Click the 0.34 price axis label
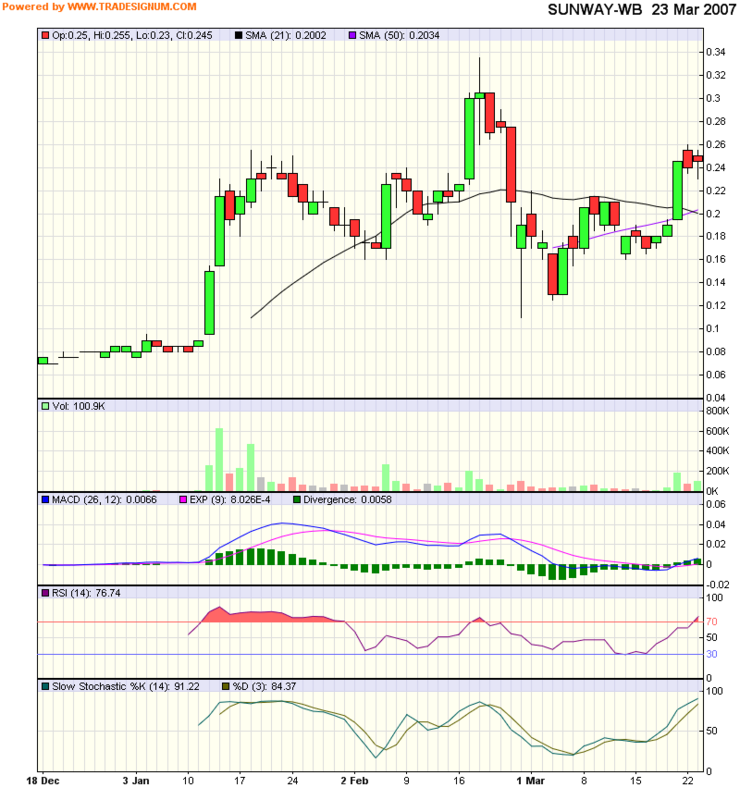Image resolution: width=740 pixels, height=800 pixels. (x=716, y=52)
